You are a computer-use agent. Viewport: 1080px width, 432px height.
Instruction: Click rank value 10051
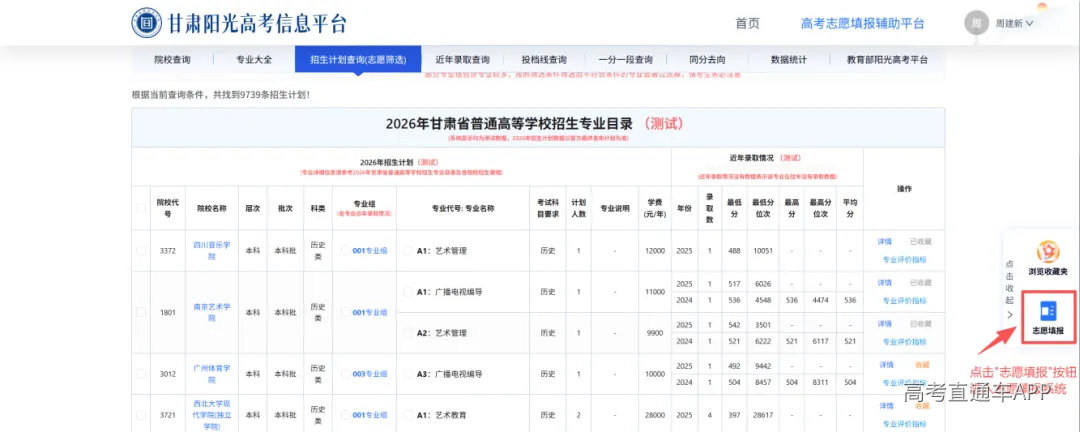[x=764, y=251]
